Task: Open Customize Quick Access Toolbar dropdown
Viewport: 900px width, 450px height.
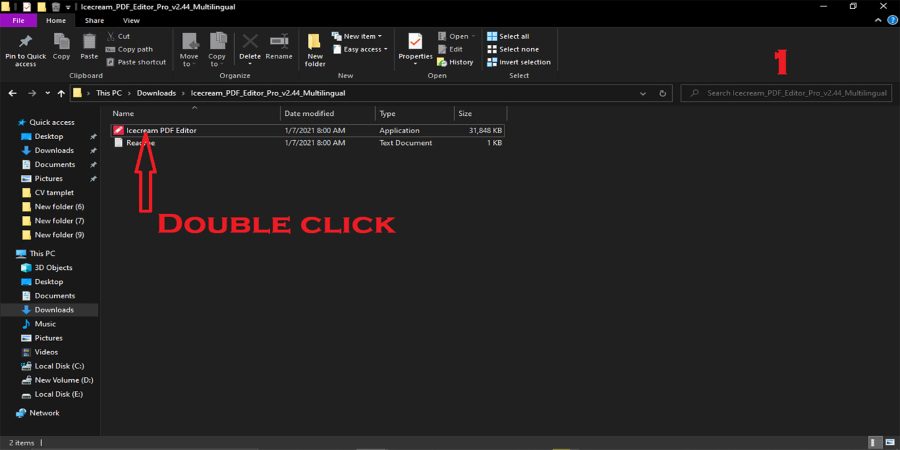Action: (68, 7)
